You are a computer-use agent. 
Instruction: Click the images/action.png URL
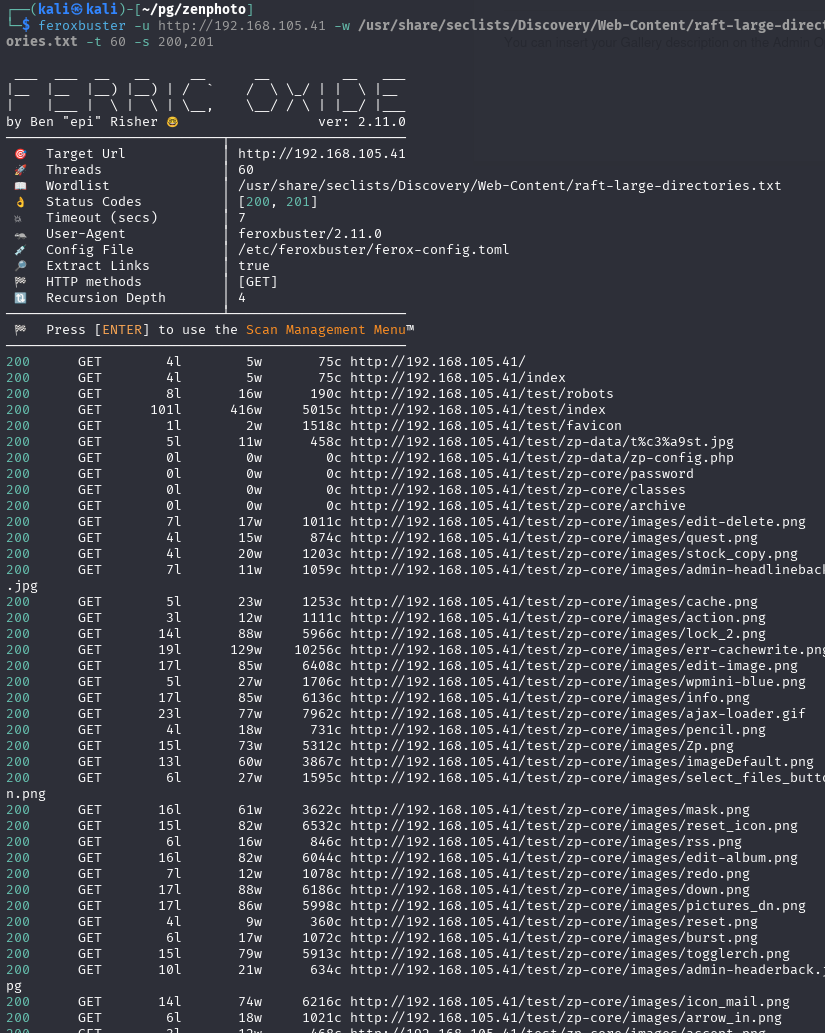pos(557,617)
